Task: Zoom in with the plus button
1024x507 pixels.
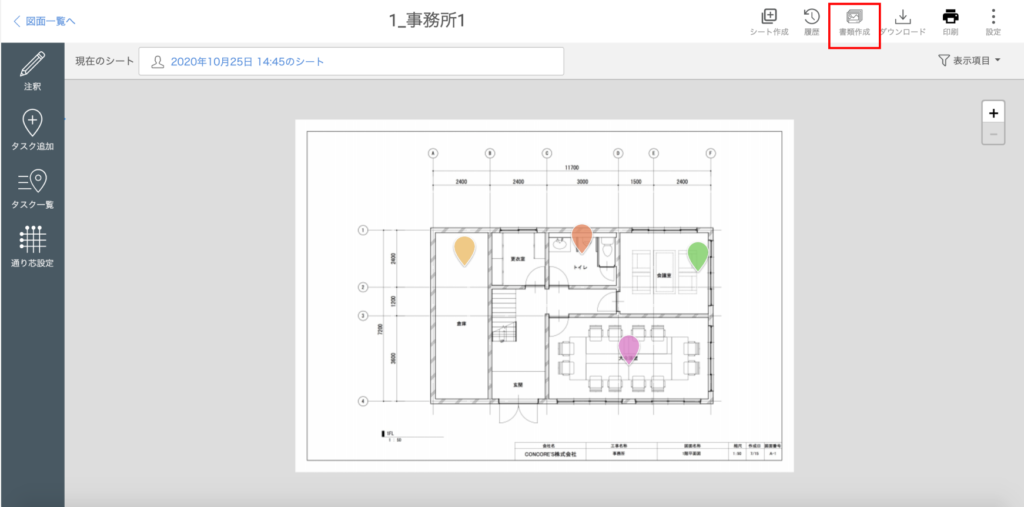Action: pyautogui.click(x=993, y=112)
